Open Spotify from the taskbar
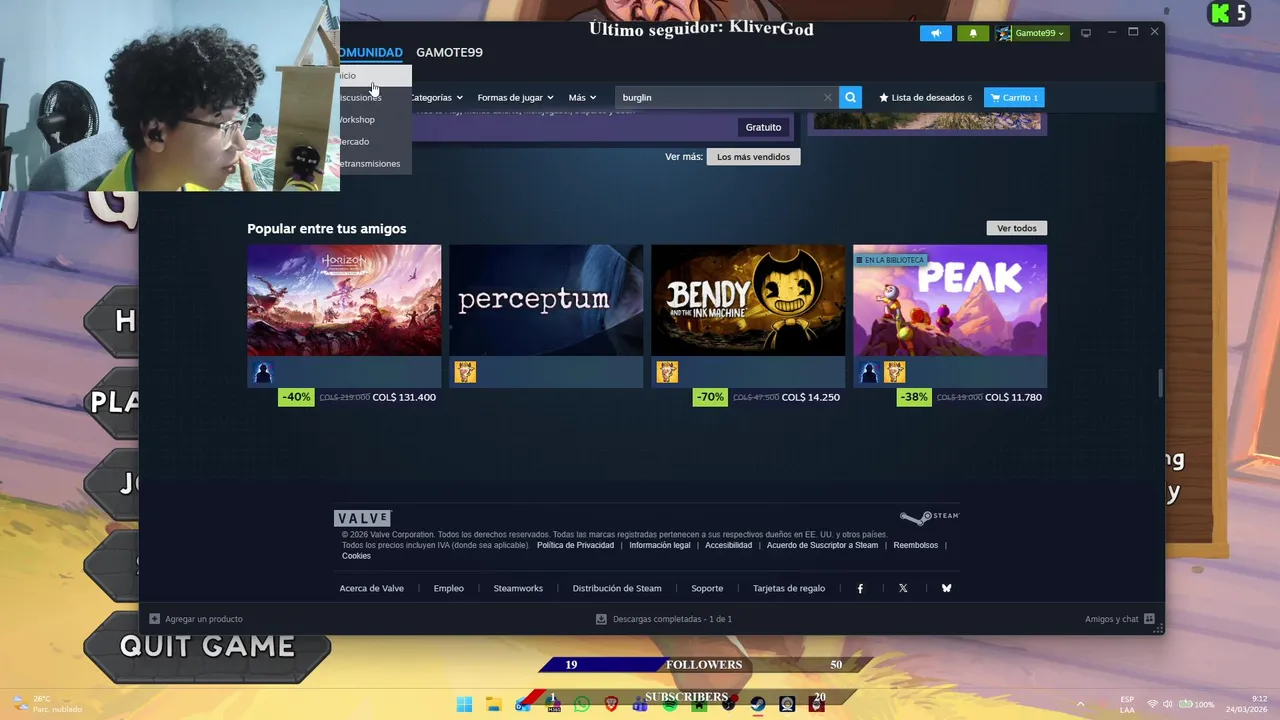Screen dimensions: 1280x720 (x=670, y=704)
